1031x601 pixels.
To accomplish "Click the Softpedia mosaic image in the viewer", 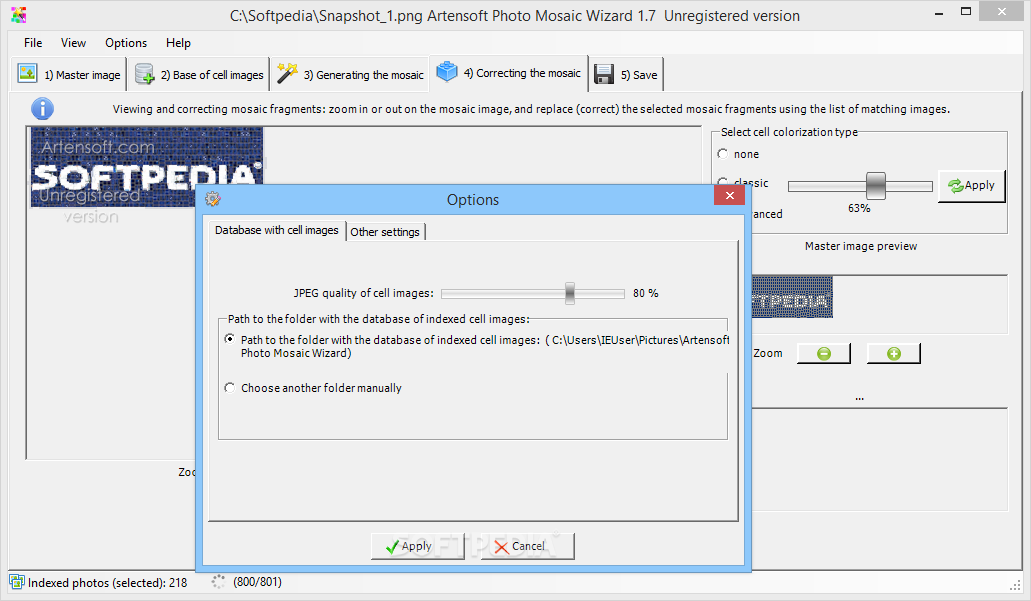I will click(x=147, y=168).
